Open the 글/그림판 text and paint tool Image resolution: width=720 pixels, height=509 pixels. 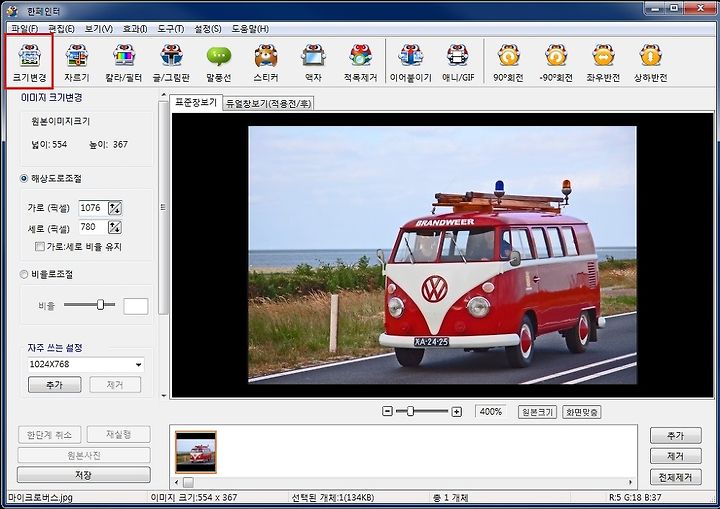click(171, 62)
